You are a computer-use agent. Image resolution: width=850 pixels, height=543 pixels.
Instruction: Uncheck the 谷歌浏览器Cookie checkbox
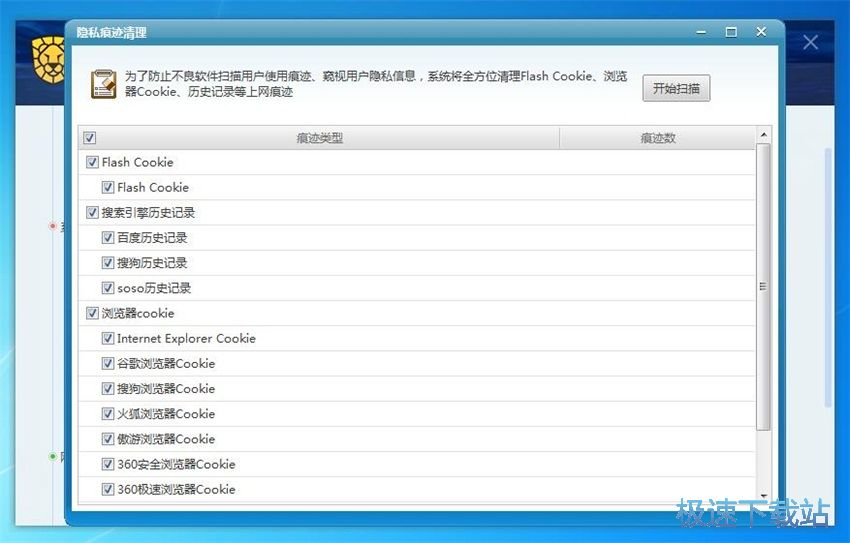[x=108, y=364]
